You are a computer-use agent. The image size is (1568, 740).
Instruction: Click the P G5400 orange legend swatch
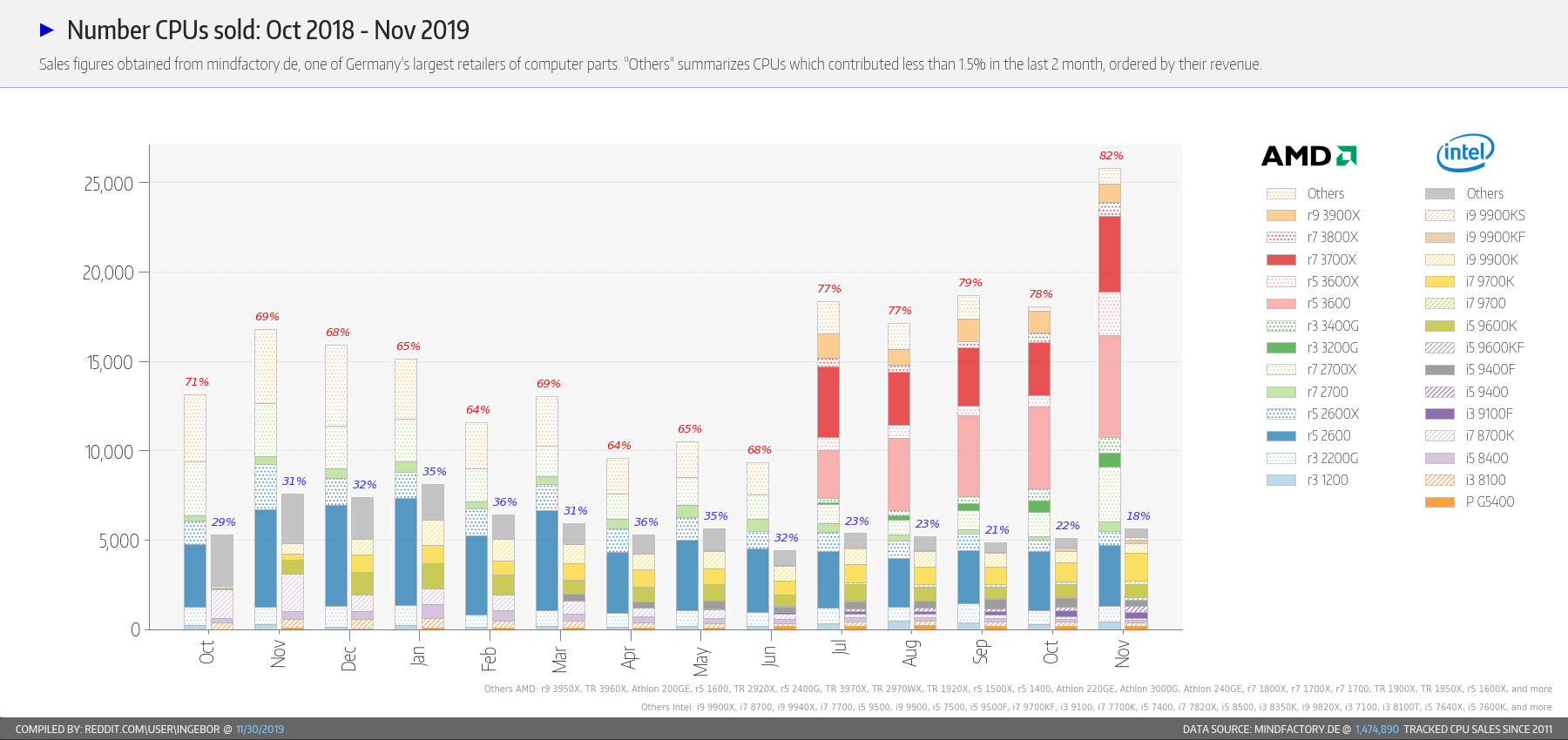[x=1440, y=502]
